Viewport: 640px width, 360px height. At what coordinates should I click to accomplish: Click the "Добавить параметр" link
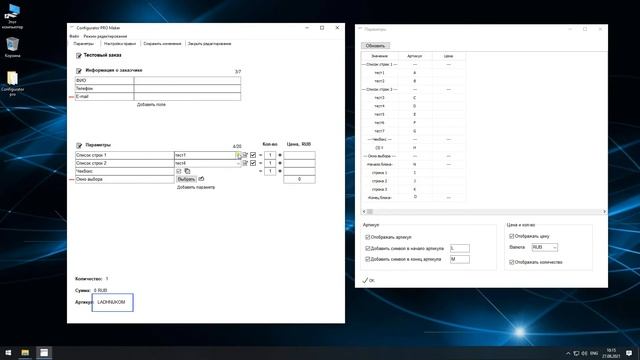(196, 187)
